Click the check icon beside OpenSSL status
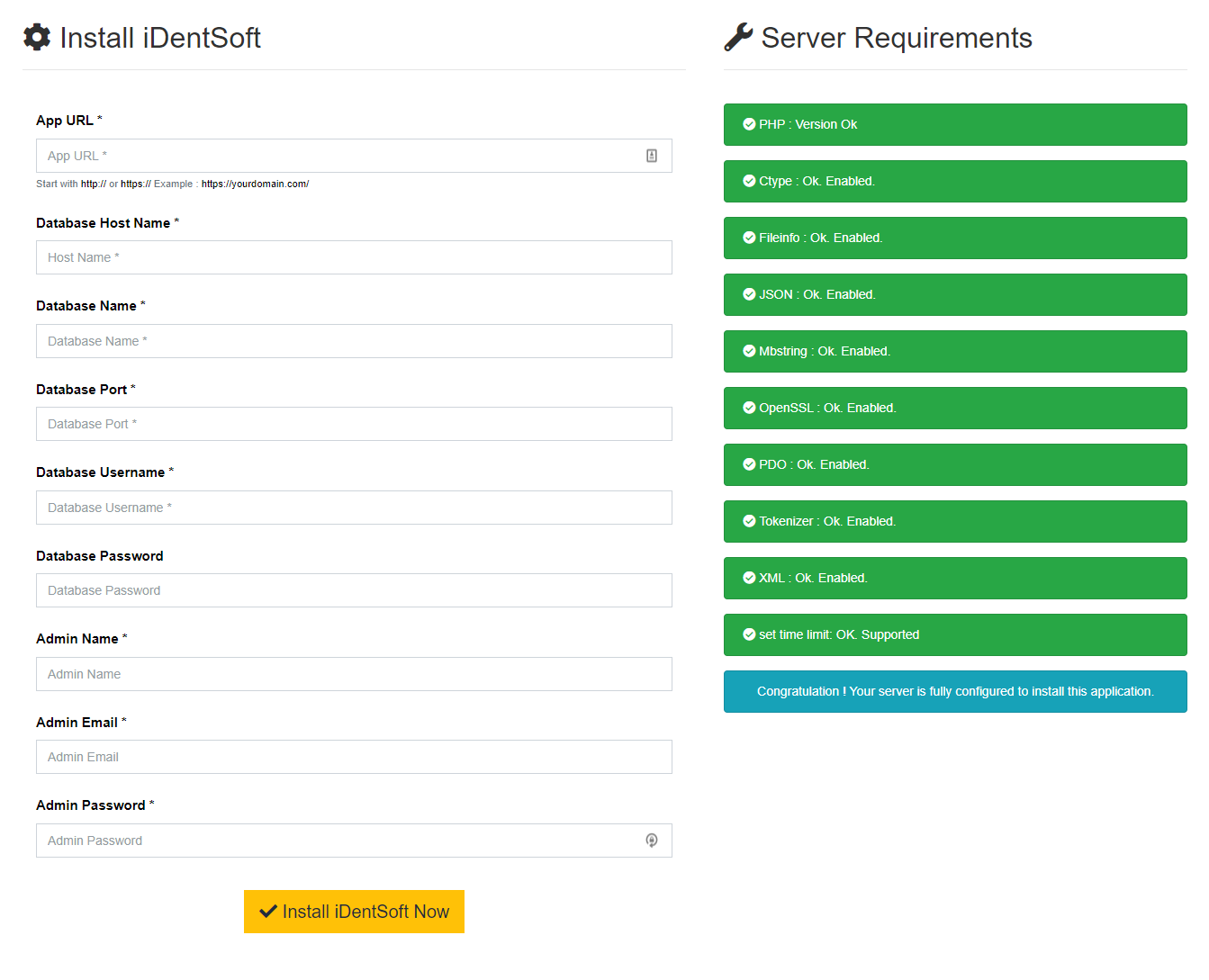 (x=749, y=408)
